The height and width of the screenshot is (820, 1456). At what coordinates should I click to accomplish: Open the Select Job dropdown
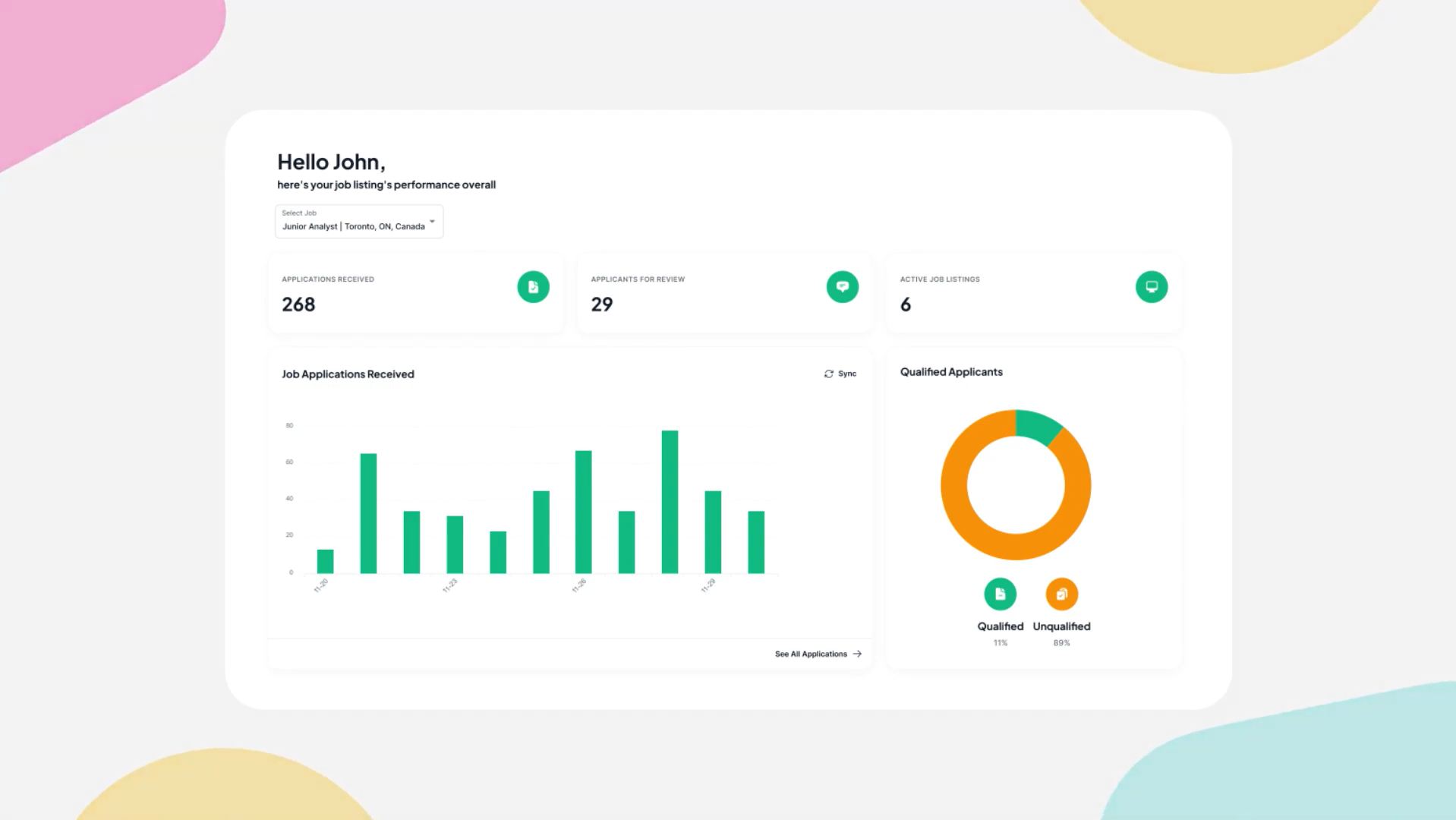[x=359, y=221]
